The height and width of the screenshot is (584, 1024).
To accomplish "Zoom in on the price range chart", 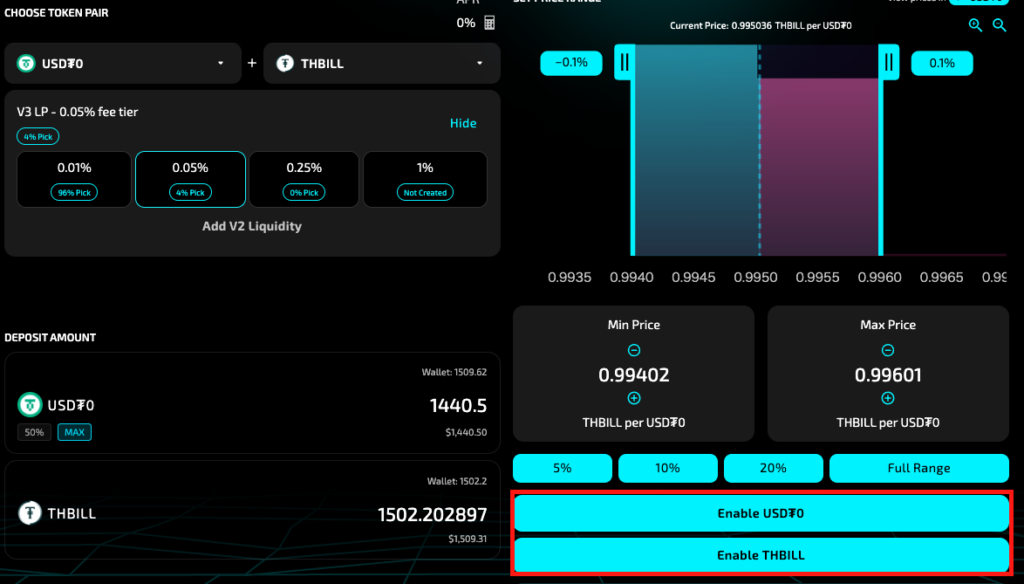I will point(975,26).
